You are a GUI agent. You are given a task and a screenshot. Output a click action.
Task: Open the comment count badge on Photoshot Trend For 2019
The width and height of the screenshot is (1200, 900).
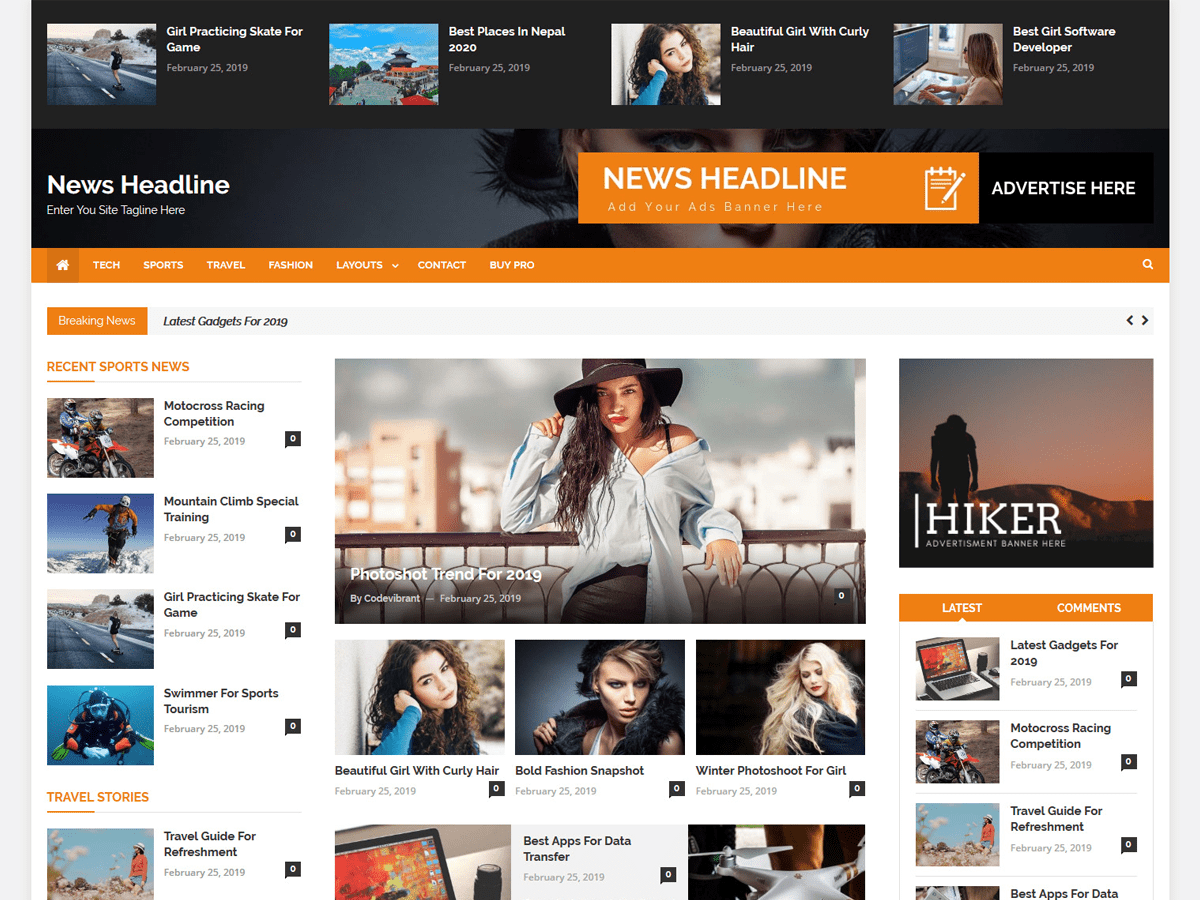click(841, 595)
